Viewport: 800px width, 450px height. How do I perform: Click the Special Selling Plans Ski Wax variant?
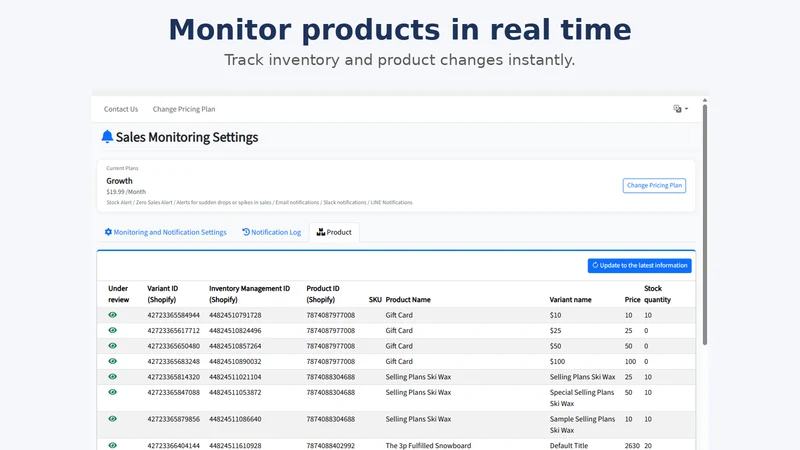tap(582, 398)
